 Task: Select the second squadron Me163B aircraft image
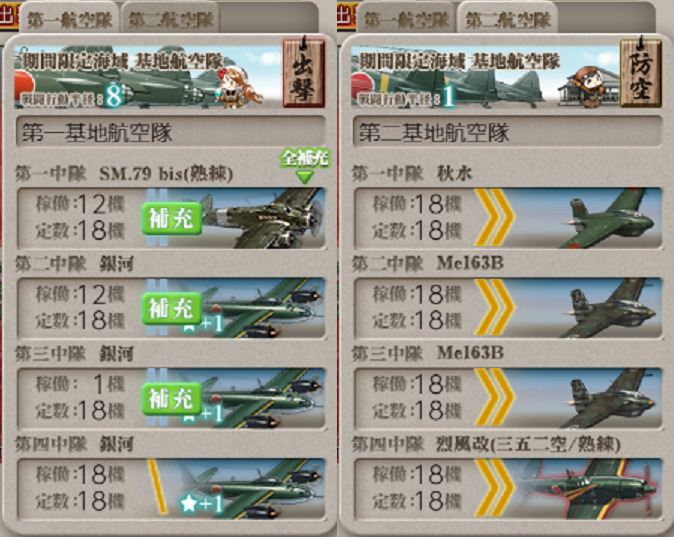point(610,308)
